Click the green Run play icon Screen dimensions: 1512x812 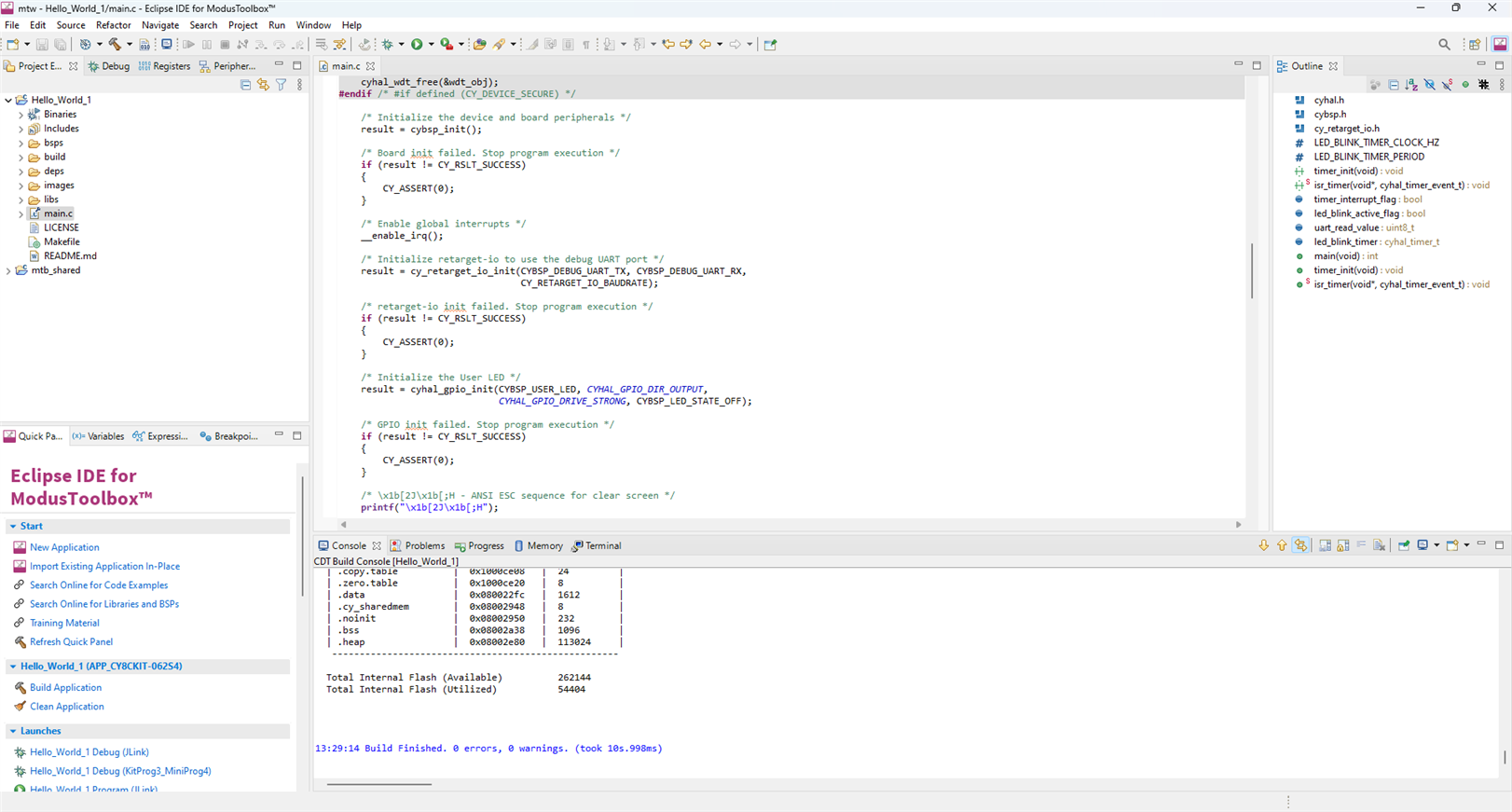417,44
